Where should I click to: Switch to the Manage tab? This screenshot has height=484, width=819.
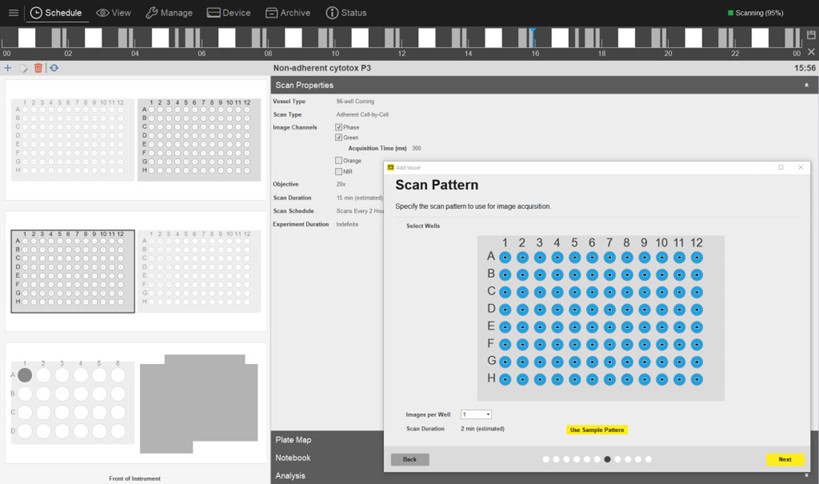point(168,13)
